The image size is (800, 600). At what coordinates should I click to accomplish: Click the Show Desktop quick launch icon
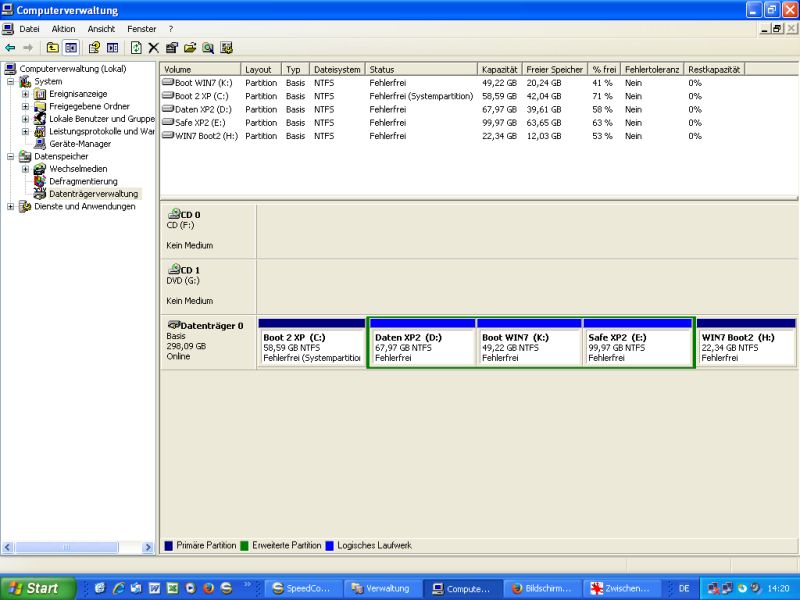[x=100, y=588]
